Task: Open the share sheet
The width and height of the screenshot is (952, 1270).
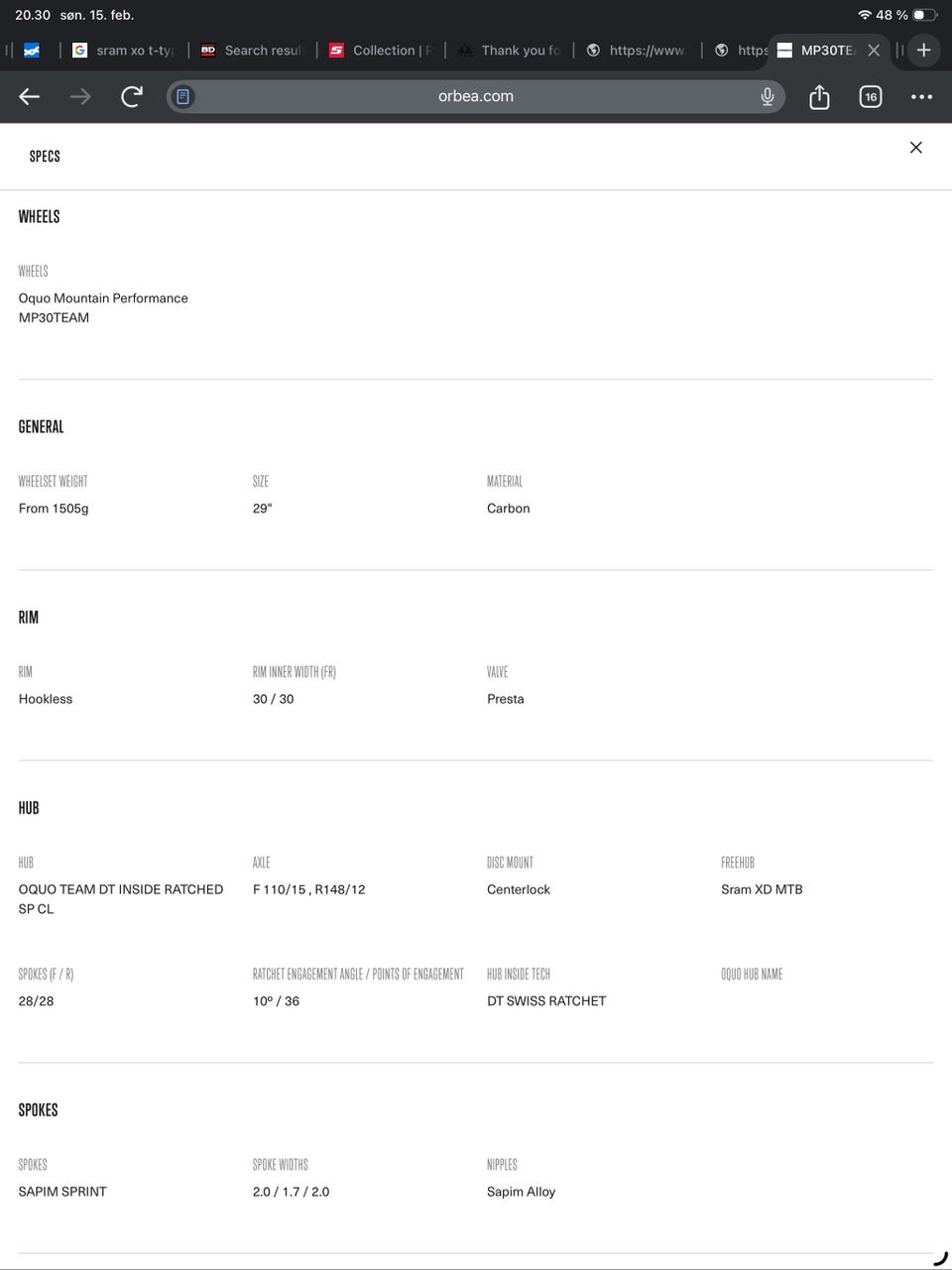Action: coord(819,96)
